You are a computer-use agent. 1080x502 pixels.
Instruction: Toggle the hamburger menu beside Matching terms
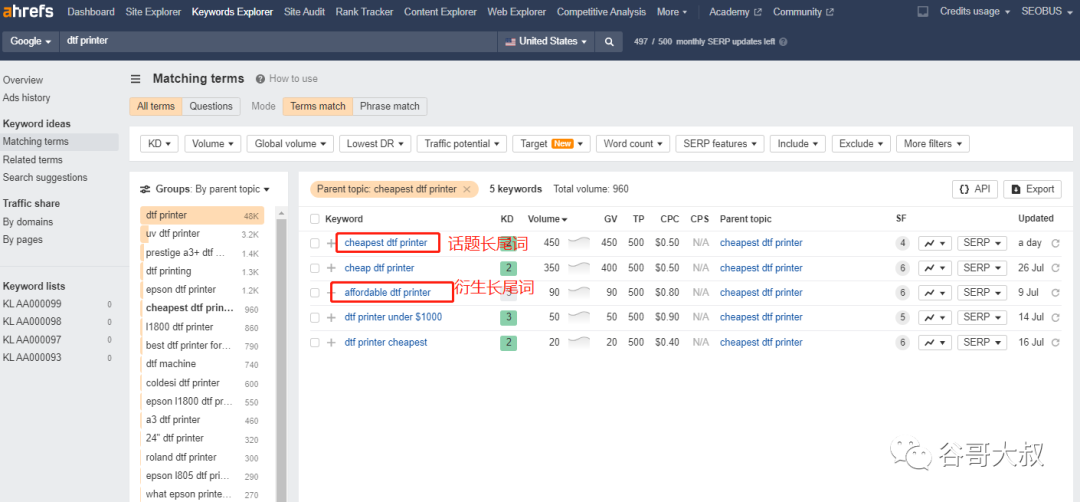click(135, 79)
